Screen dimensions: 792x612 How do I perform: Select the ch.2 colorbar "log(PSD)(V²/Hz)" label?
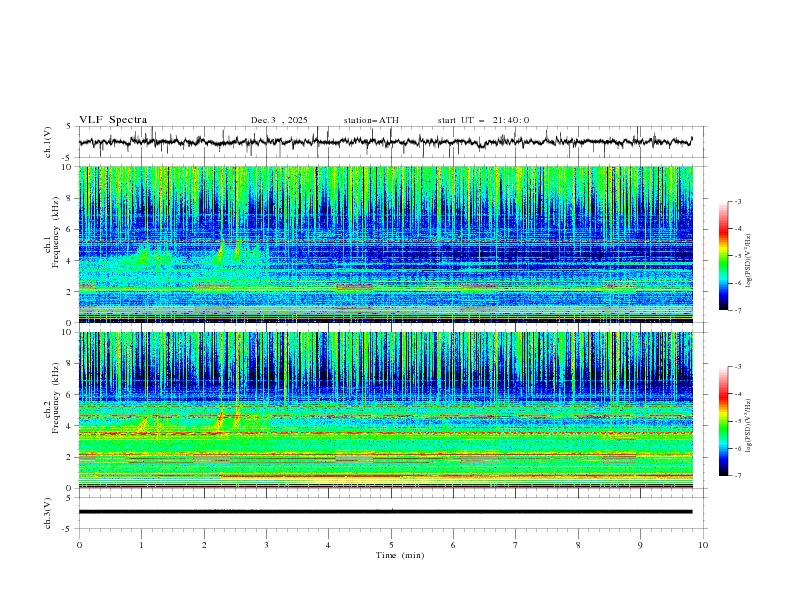[x=748, y=426]
